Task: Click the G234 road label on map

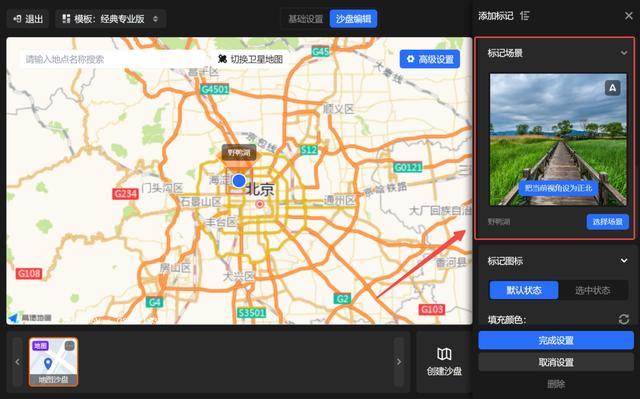Action: pyautogui.click(x=125, y=193)
